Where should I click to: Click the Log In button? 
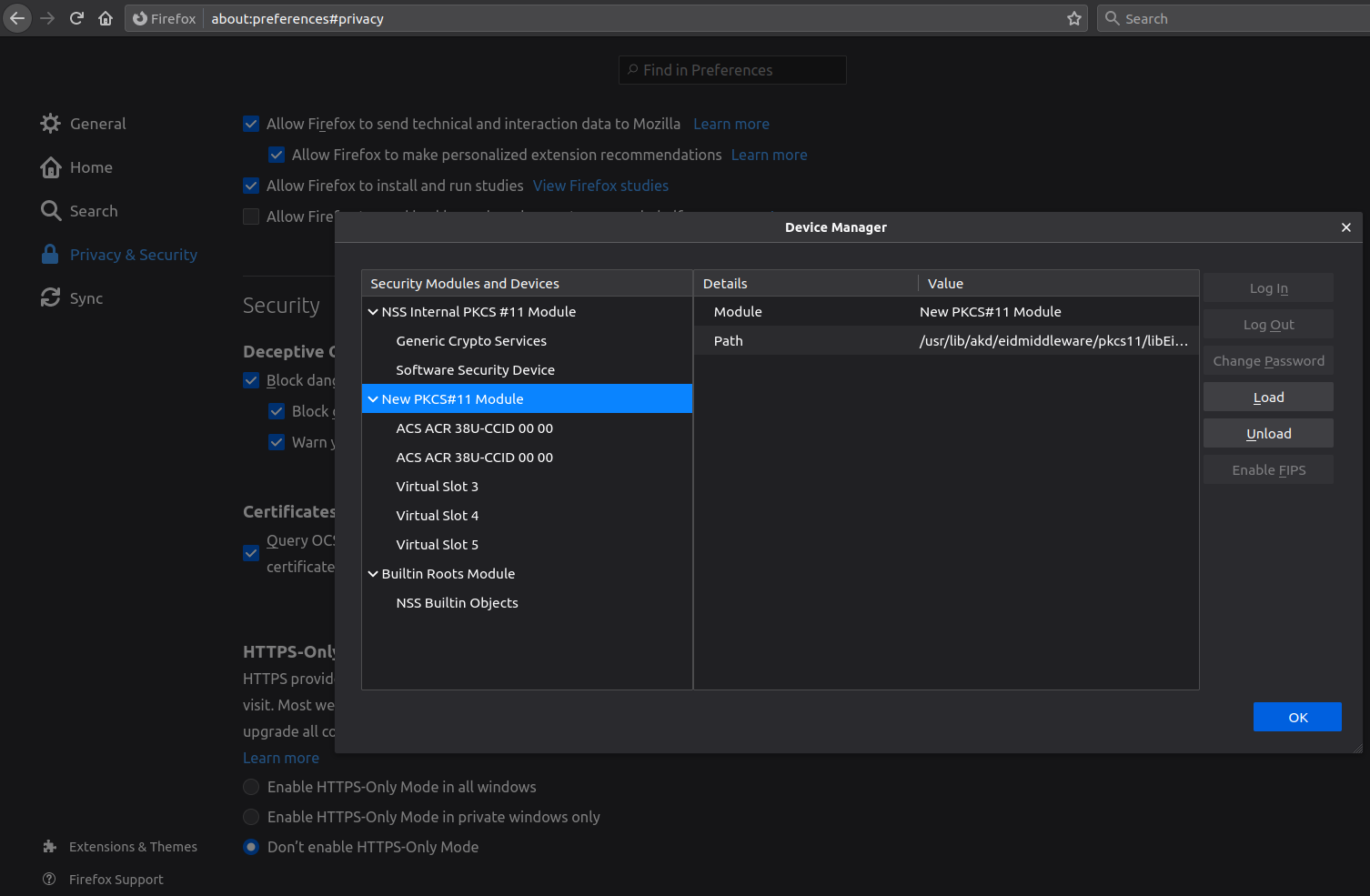[1268, 288]
